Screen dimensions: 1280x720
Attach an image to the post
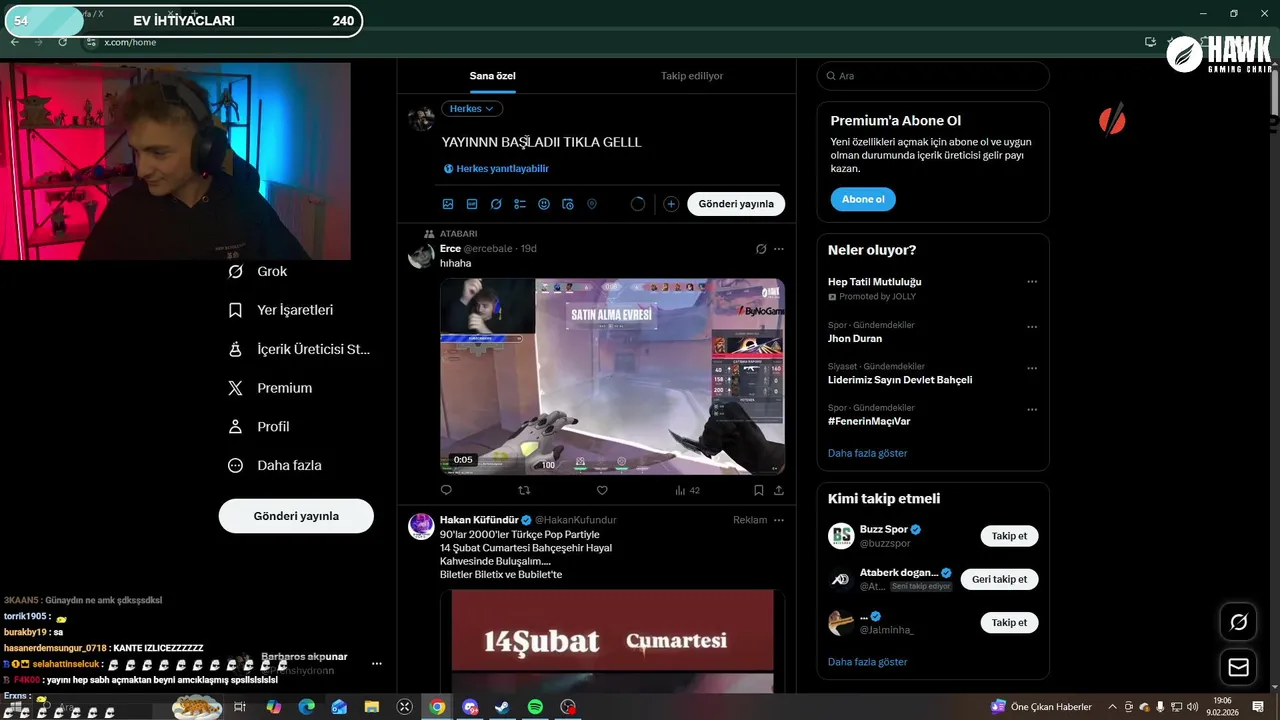448,204
